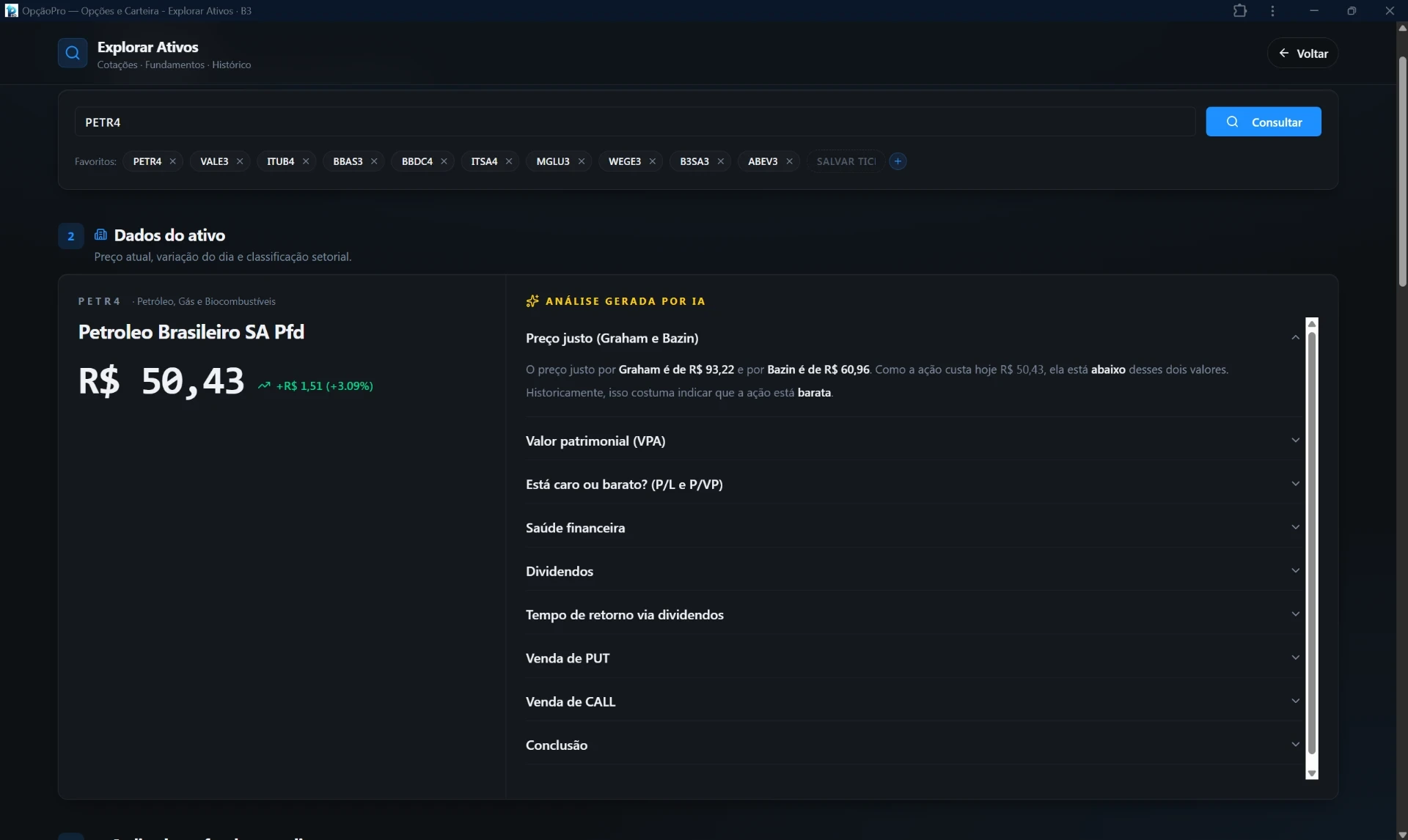Click the Petróleo, Gás e Biocombustíveis sector label
The image size is (1408, 840).
pos(206,301)
